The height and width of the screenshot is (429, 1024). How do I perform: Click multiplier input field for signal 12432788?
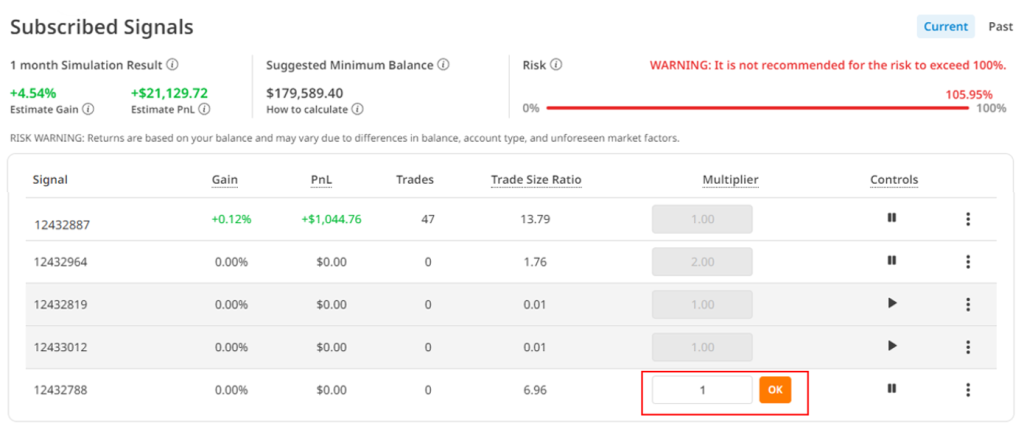point(702,390)
